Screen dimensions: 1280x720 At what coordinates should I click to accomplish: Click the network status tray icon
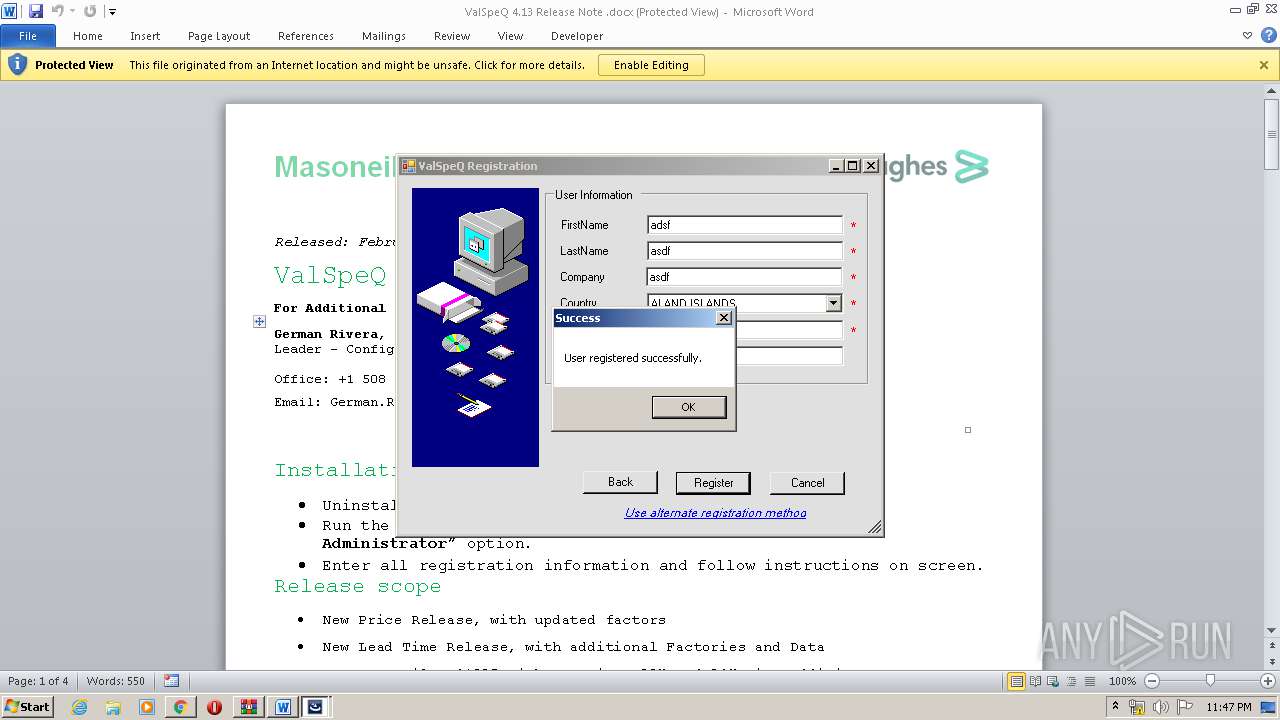pyautogui.click(x=1138, y=707)
